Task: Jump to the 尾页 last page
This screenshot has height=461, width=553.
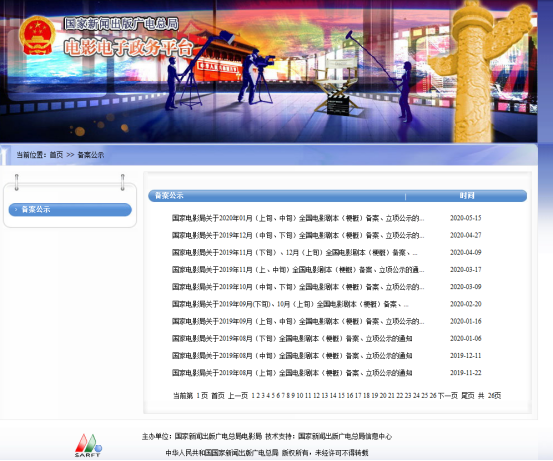Action: coord(468,396)
